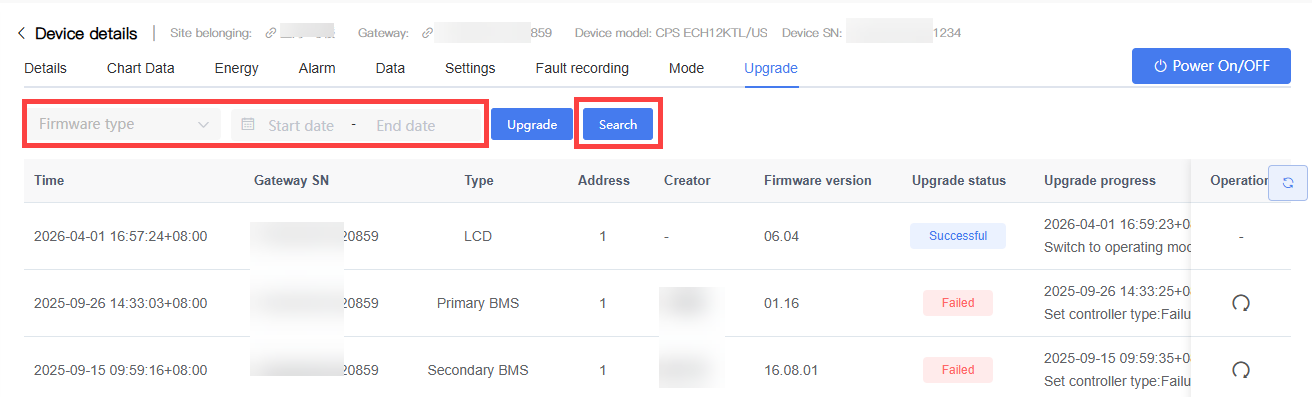This screenshot has width=1312, height=397.
Task: Switch to the Chart Data tab
Action: (141, 68)
